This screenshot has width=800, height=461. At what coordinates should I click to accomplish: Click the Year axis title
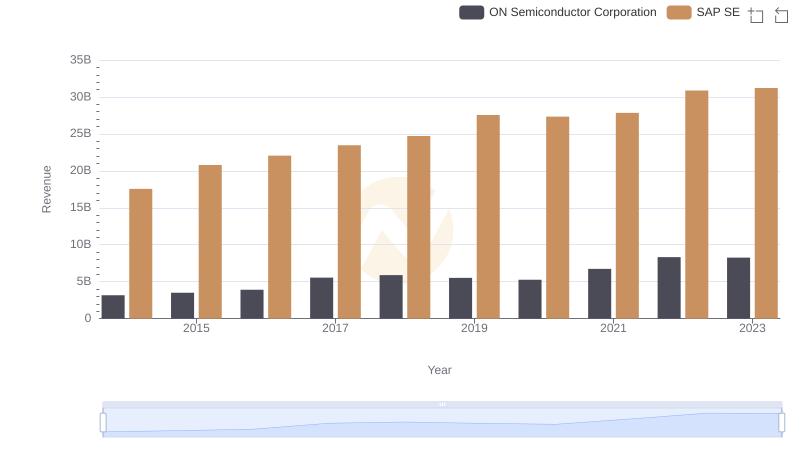[x=439, y=370]
